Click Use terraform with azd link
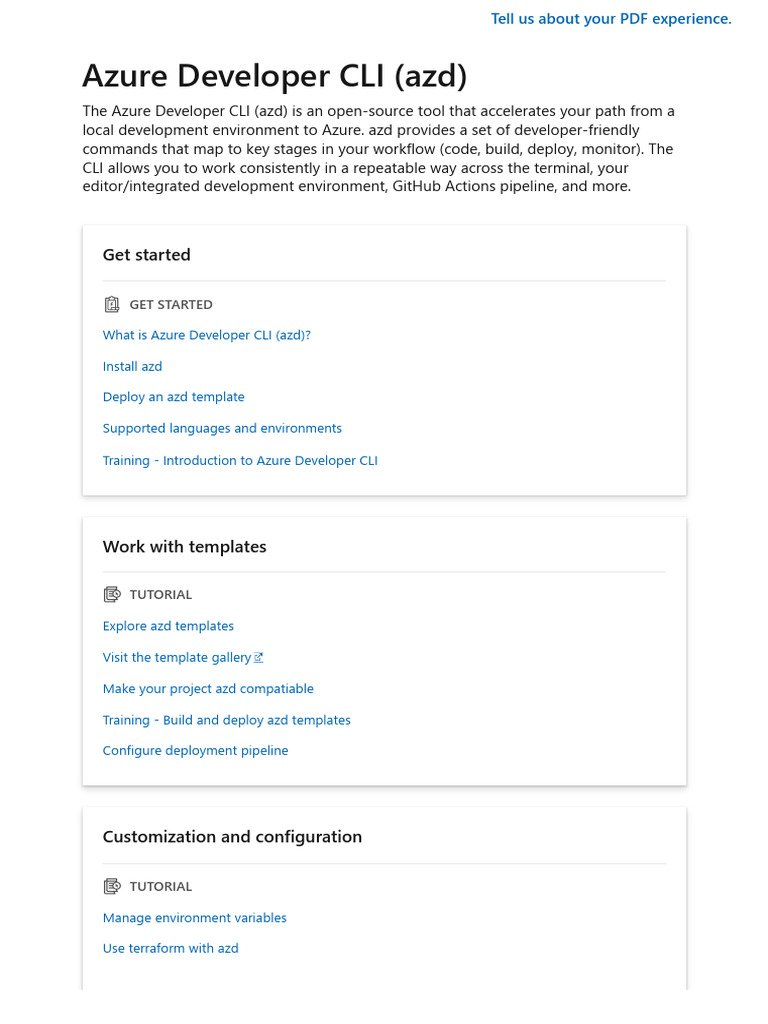The width and height of the screenshot is (768, 1024). 170,948
